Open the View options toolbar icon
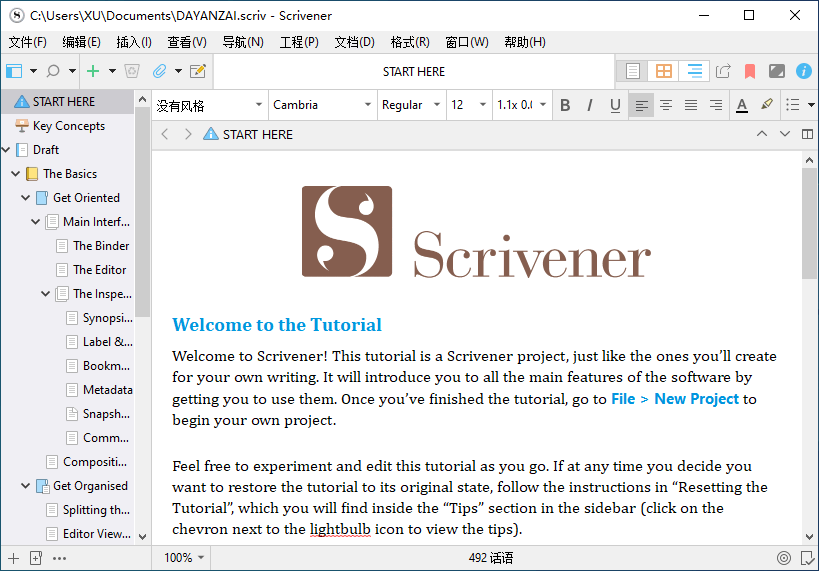 coord(15,71)
